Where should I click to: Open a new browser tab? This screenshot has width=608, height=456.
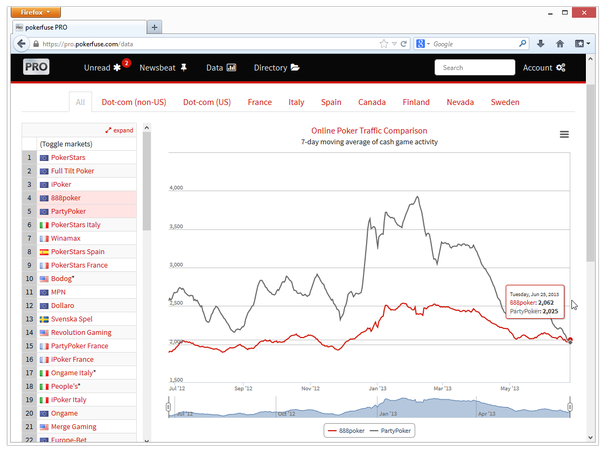click(154, 27)
